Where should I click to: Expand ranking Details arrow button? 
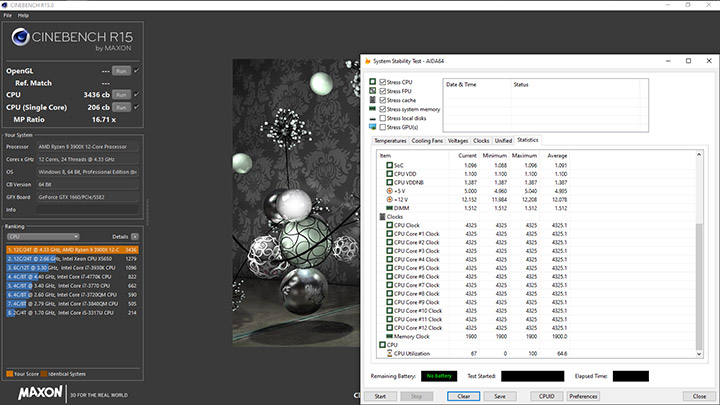[x=137, y=236]
